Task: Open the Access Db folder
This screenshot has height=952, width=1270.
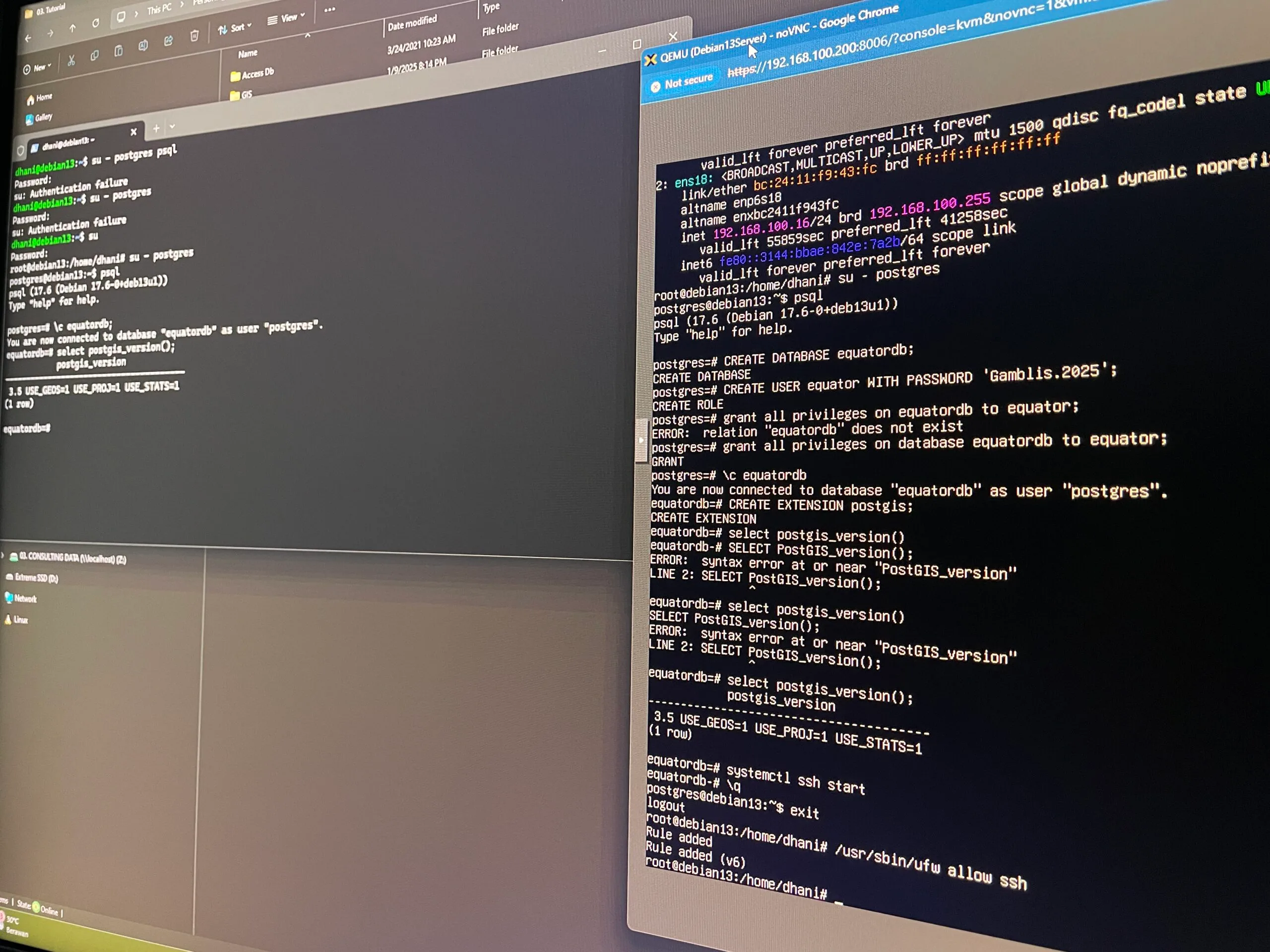Action: point(253,74)
